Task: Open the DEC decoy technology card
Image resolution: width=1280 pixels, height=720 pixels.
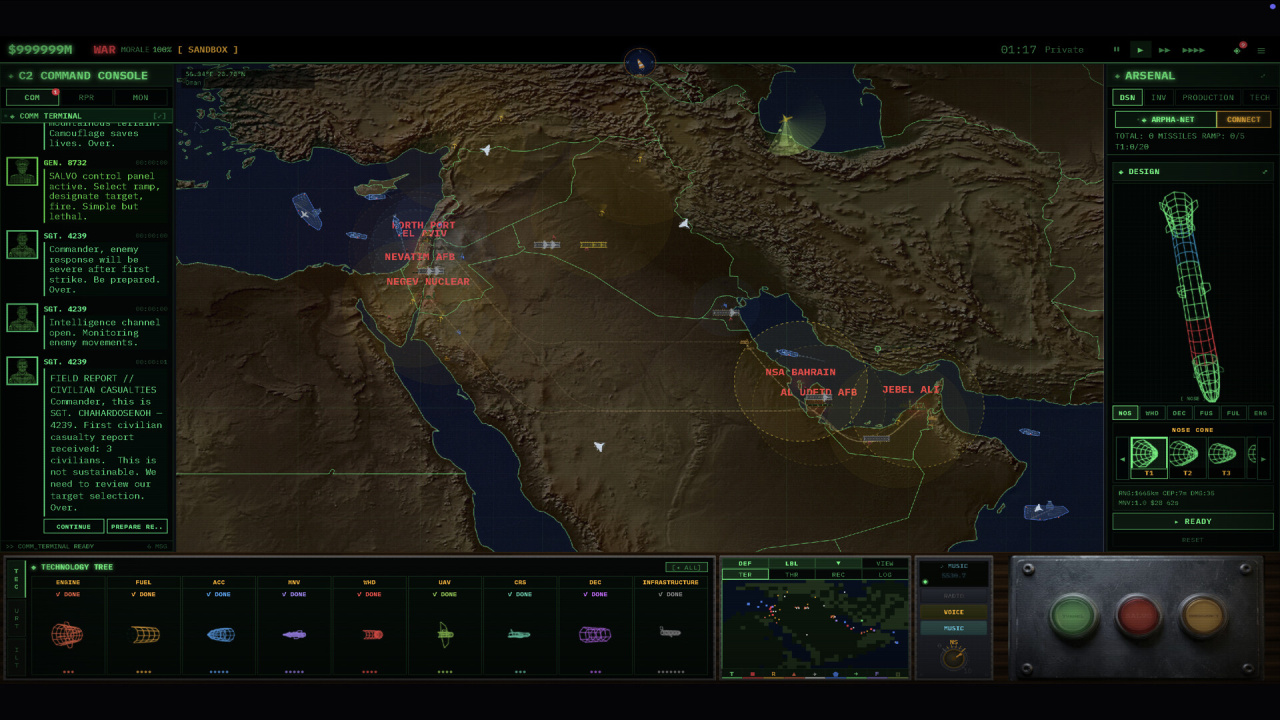Action: [595, 626]
